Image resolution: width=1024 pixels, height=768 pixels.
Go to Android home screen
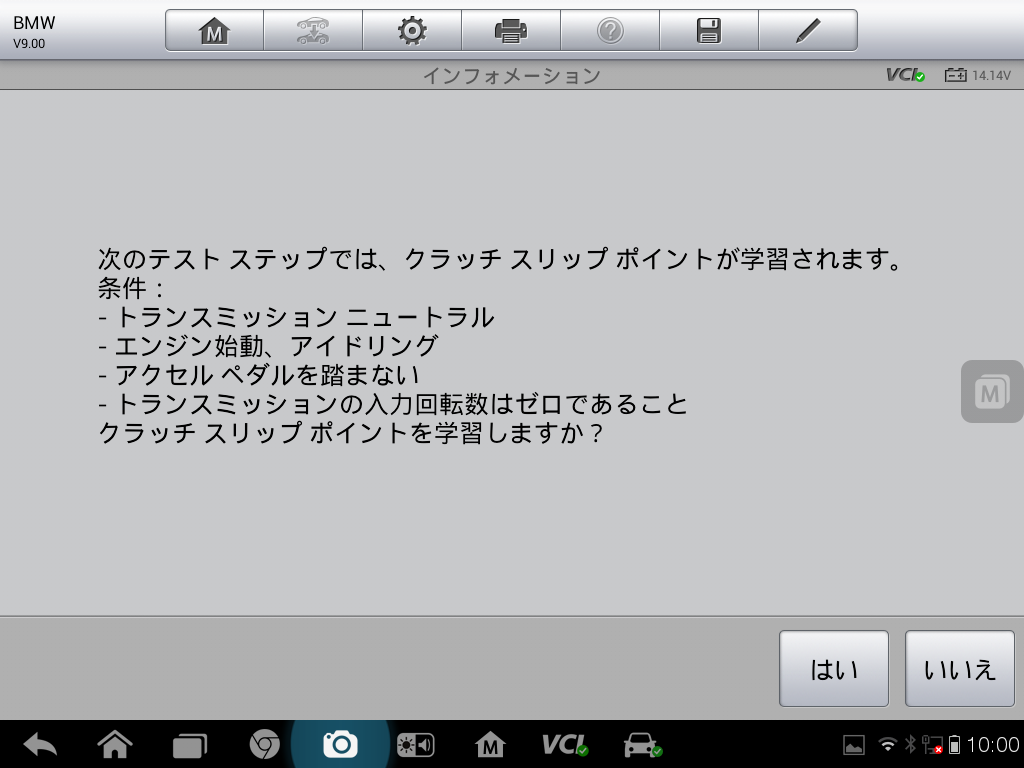point(115,744)
